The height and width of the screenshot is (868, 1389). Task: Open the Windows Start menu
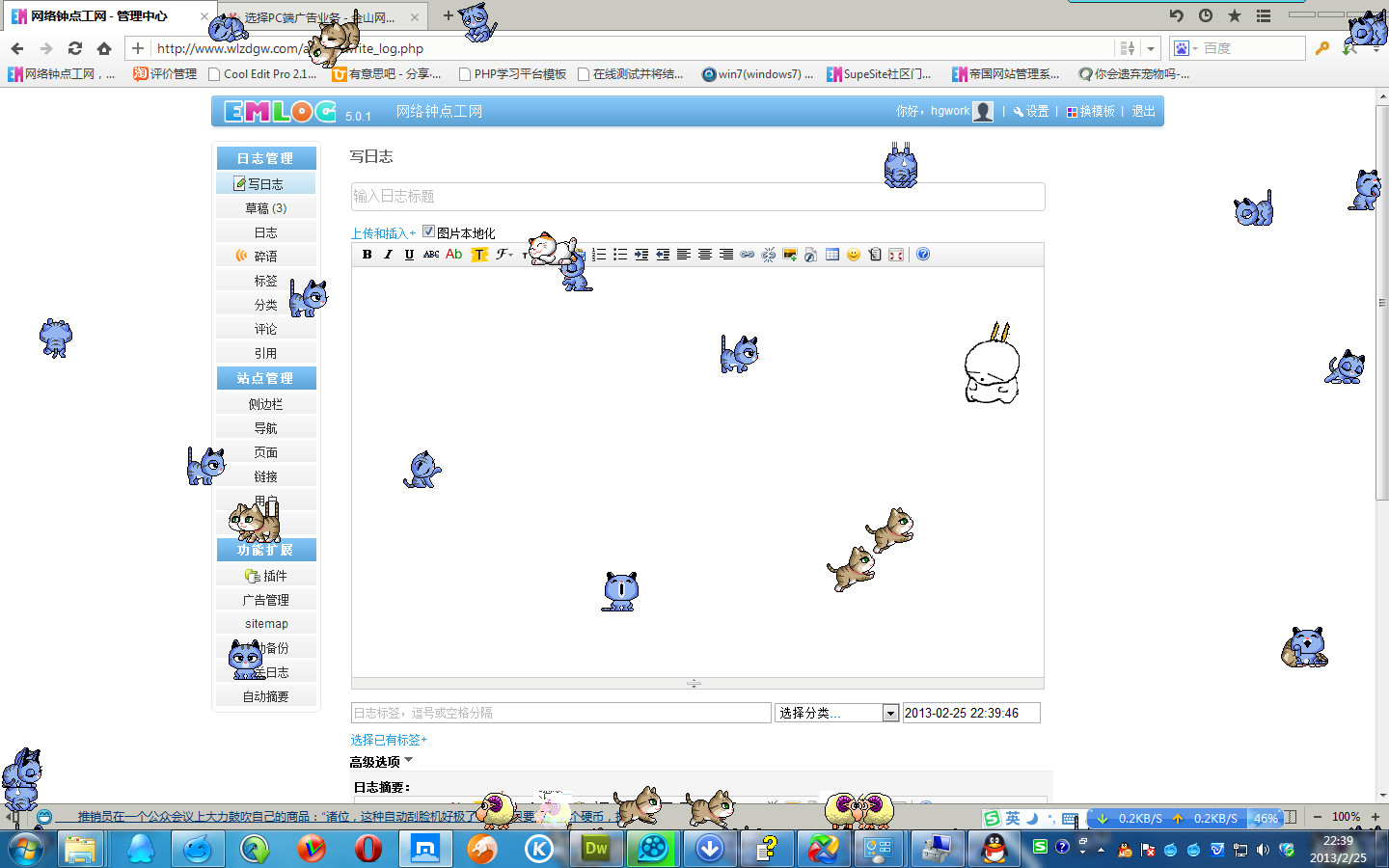click(x=24, y=849)
